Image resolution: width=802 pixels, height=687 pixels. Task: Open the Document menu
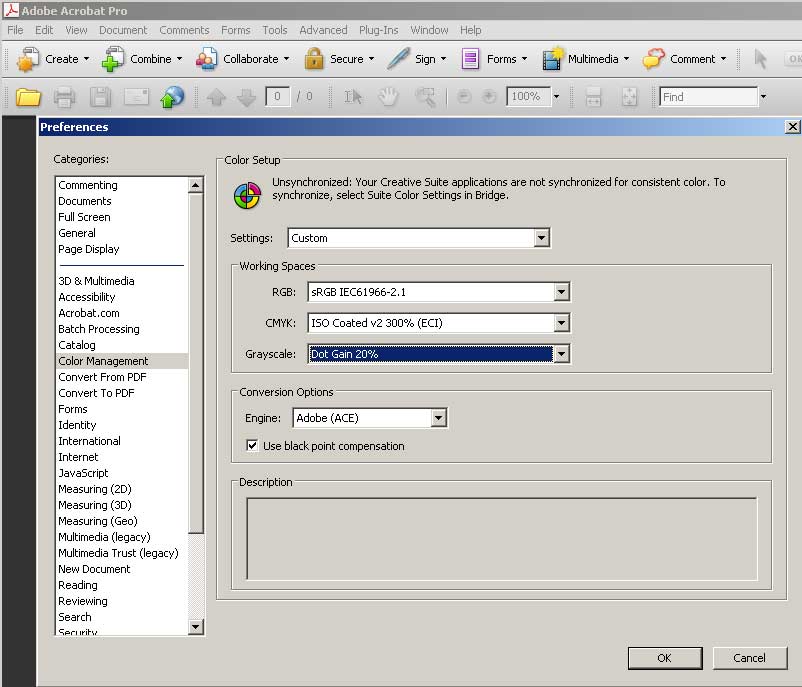point(123,30)
